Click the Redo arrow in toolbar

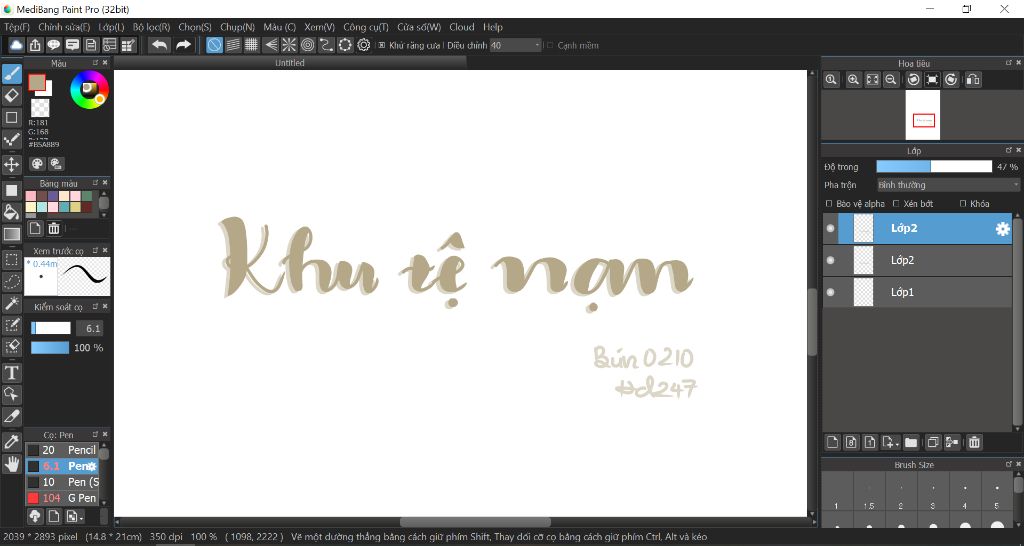pyautogui.click(x=184, y=45)
